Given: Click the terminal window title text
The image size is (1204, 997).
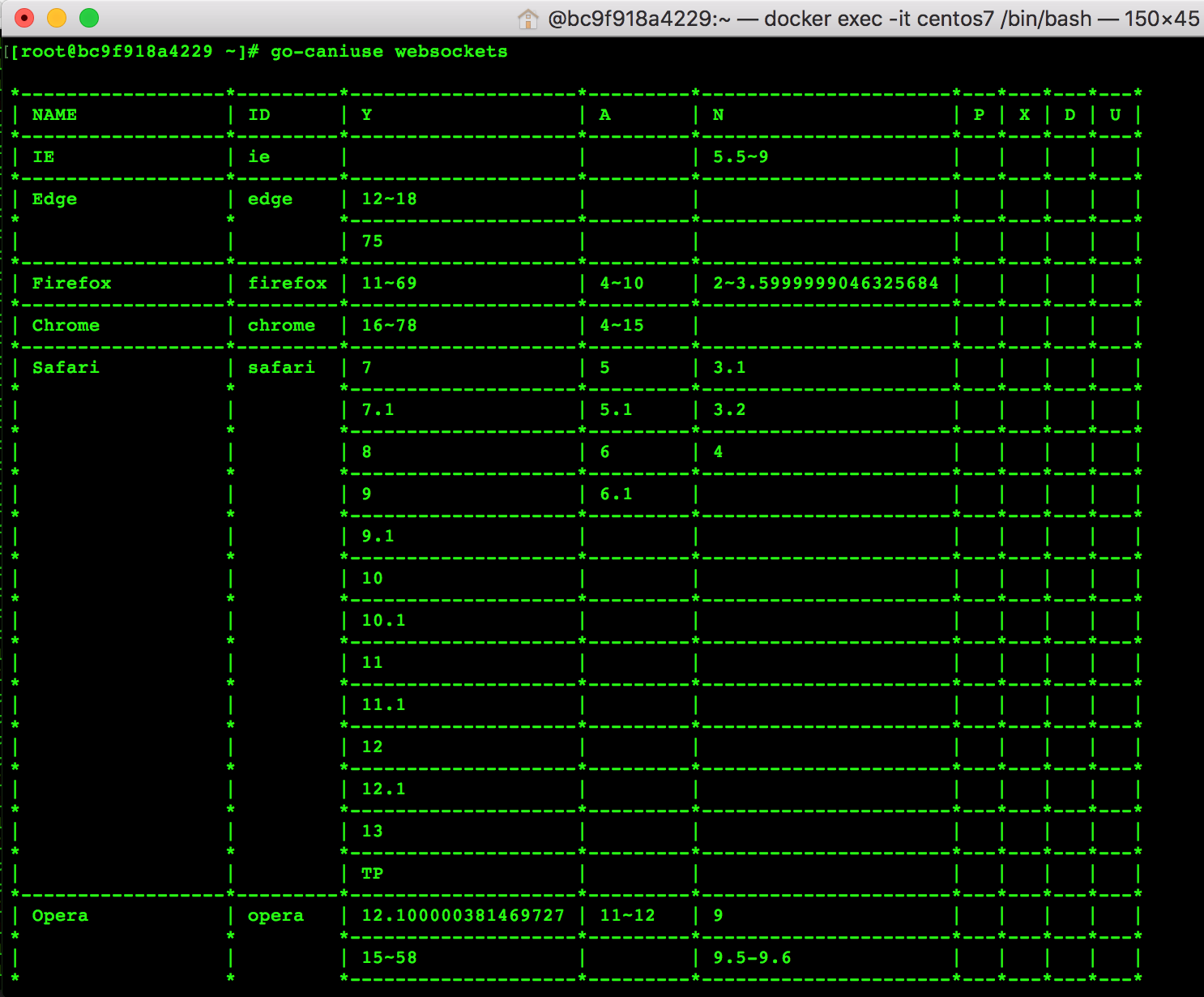Looking at the screenshot, I should pyautogui.click(x=873, y=18).
